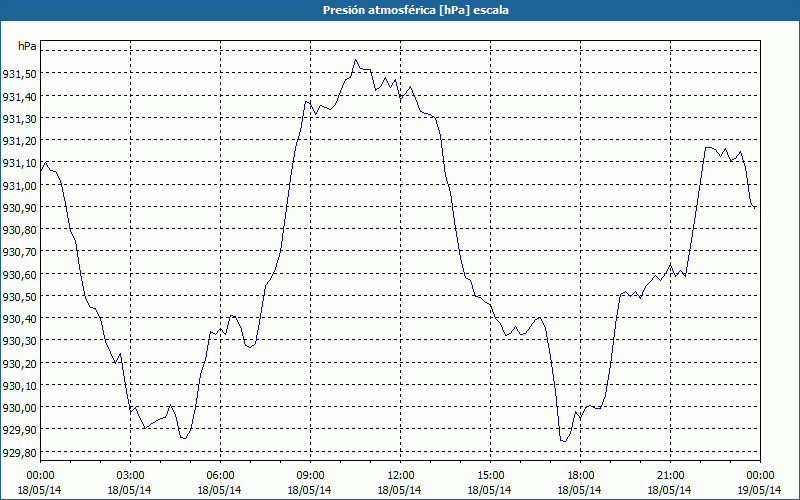Image resolution: width=800 pixels, height=500 pixels.
Task: Click the lowest dip of the curve before 18:00
Action: pyautogui.click(x=564, y=441)
